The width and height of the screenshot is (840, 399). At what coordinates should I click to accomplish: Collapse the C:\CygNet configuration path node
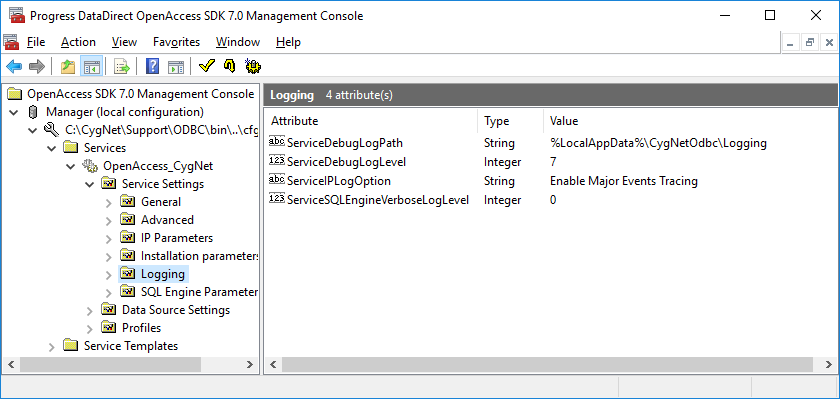[x=33, y=130]
